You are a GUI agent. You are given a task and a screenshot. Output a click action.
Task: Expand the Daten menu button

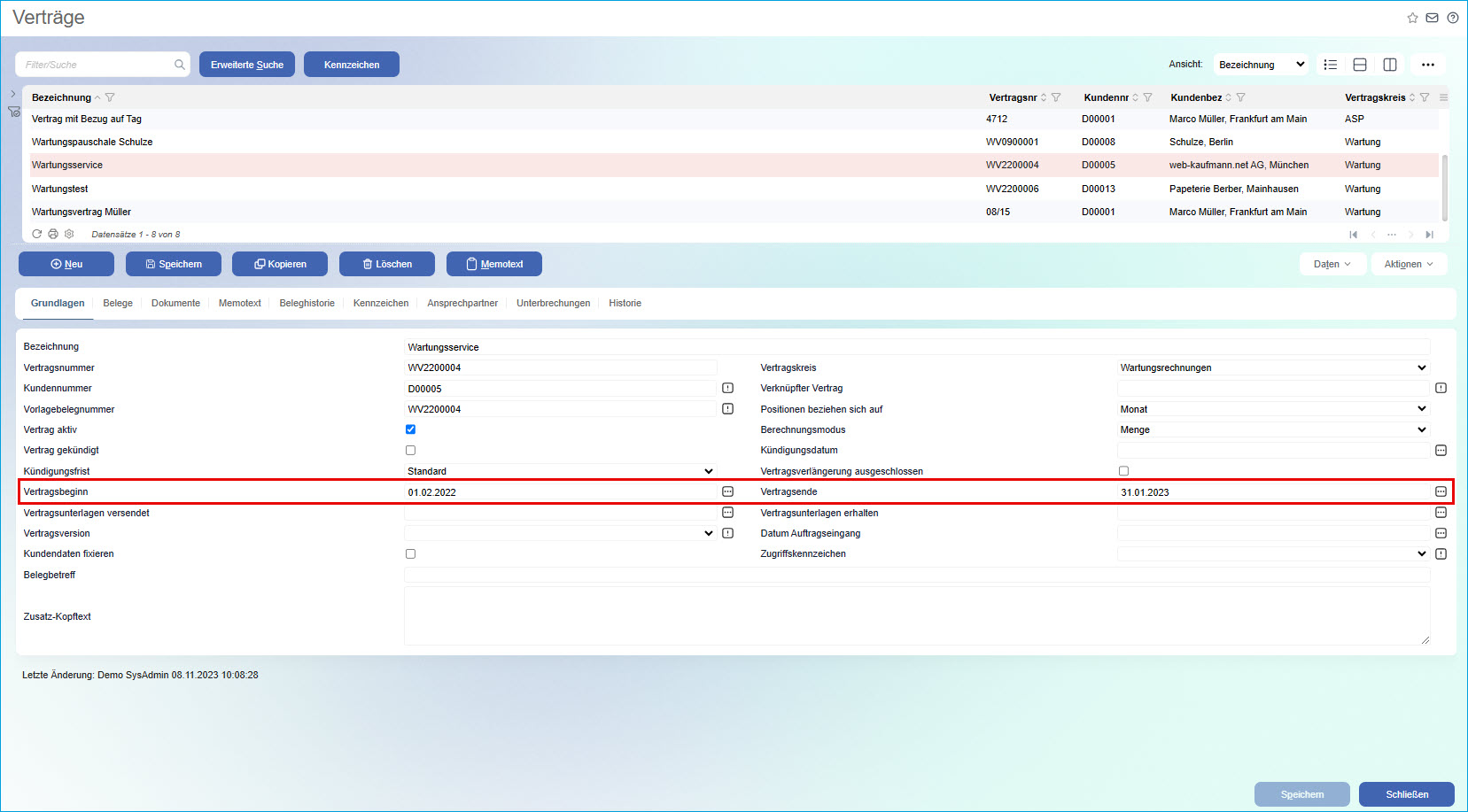(1333, 264)
